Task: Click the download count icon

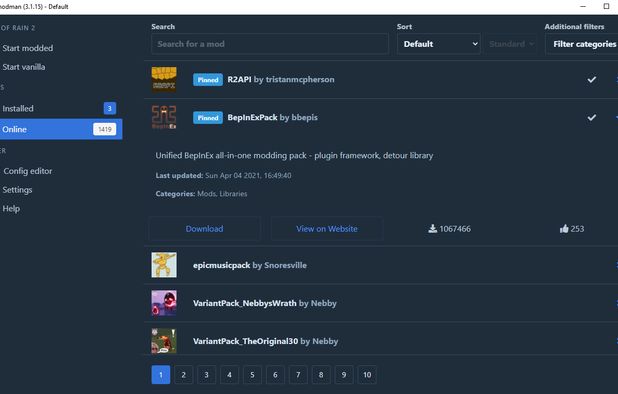Action: (432, 229)
